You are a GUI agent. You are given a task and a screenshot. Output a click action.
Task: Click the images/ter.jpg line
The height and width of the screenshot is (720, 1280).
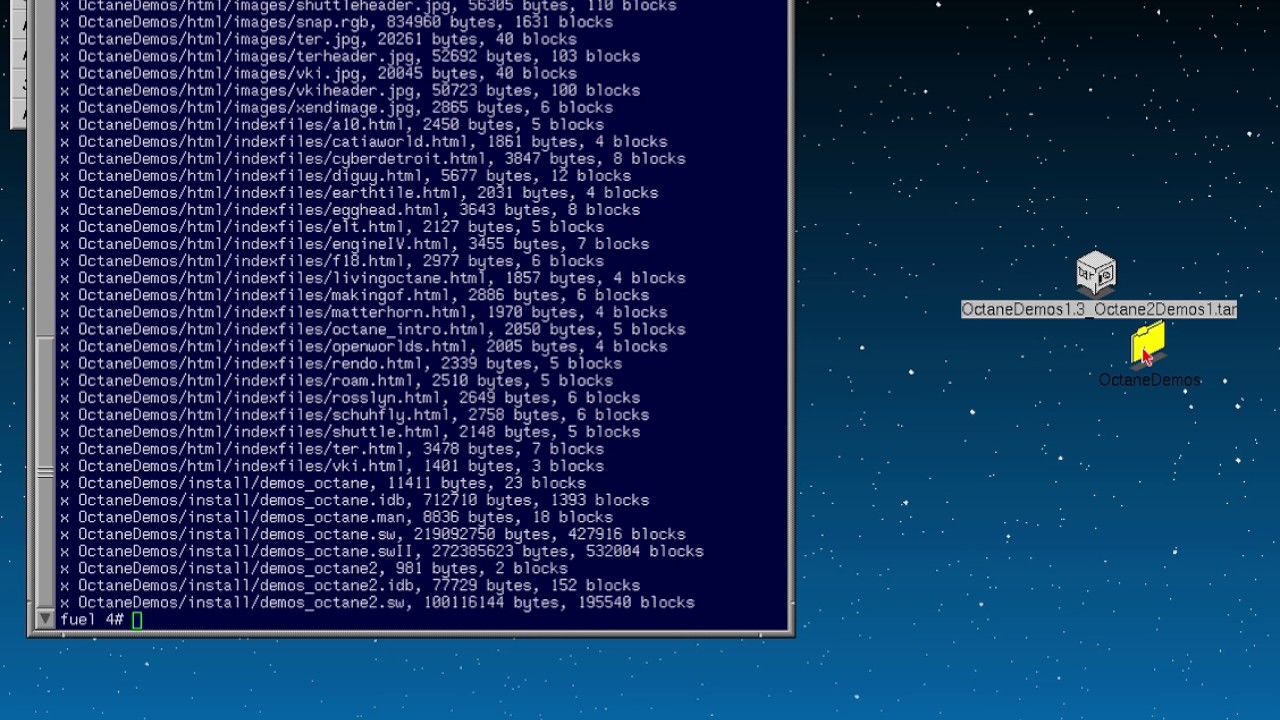pyautogui.click(x=318, y=41)
